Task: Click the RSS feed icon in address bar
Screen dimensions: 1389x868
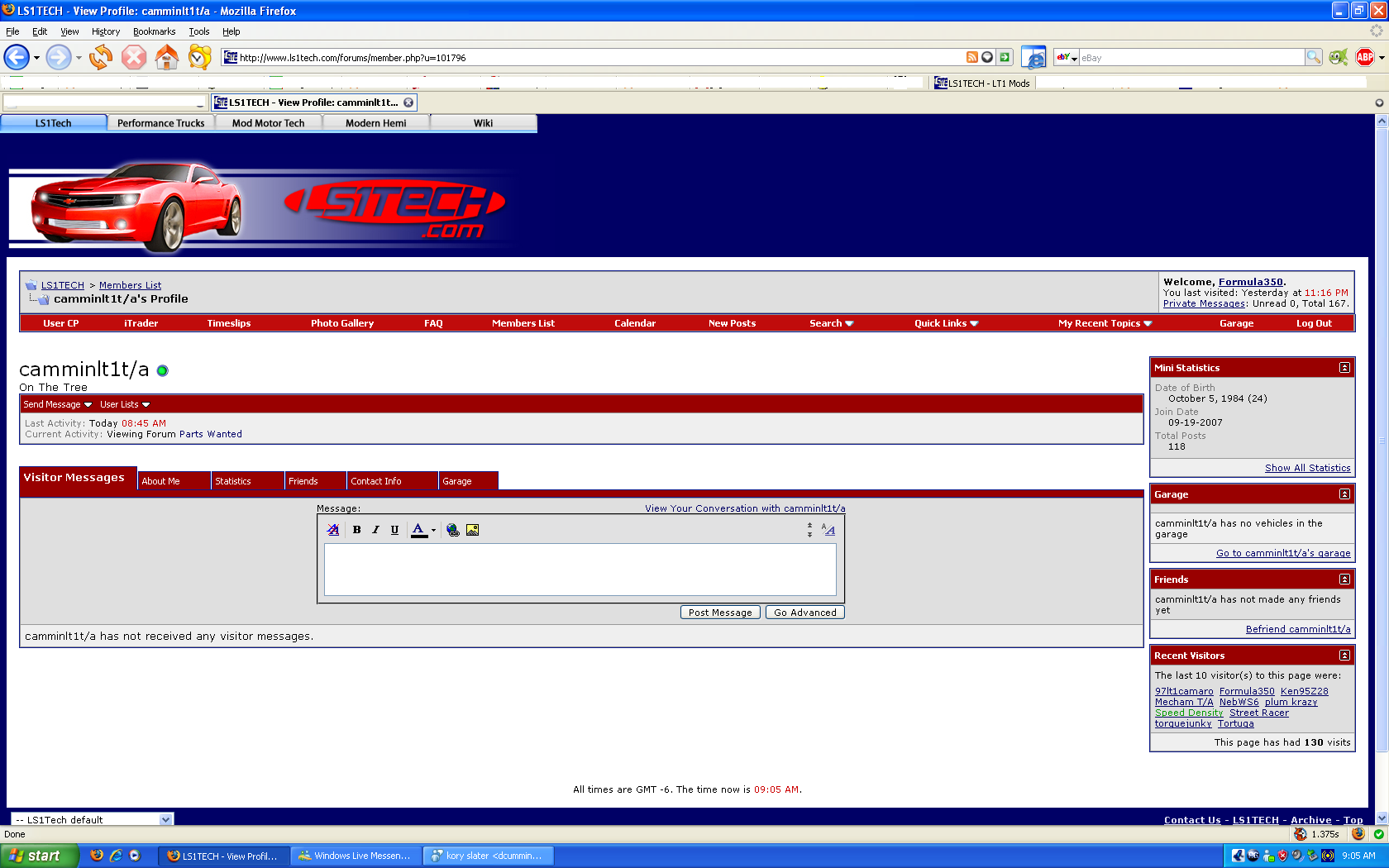Action: 971,57
